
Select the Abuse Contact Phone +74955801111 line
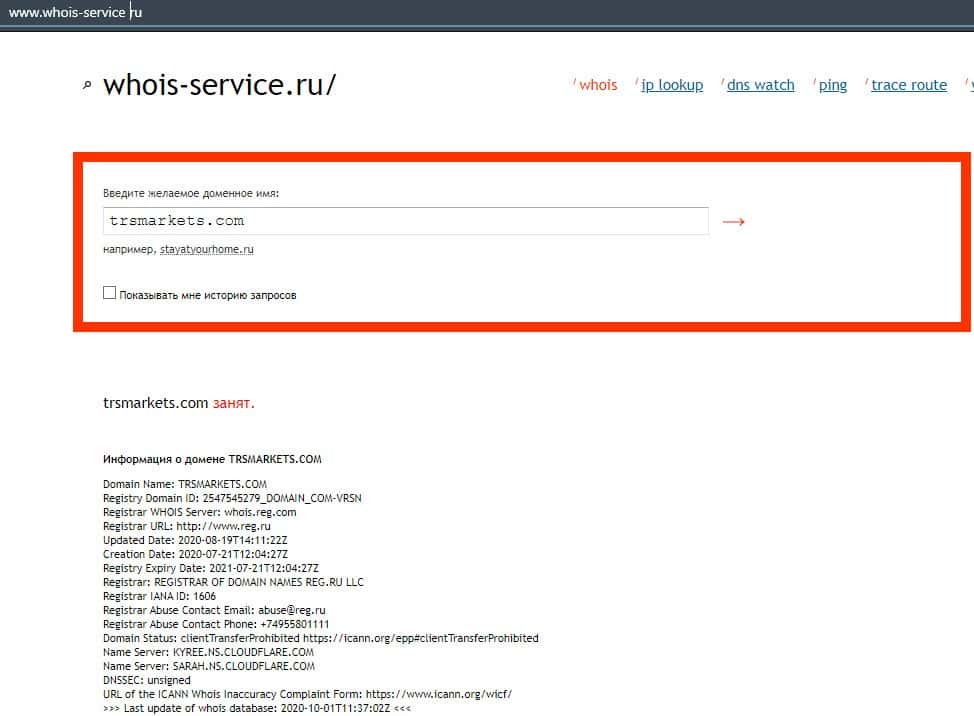pyautogui.click(x=216, y=624)
